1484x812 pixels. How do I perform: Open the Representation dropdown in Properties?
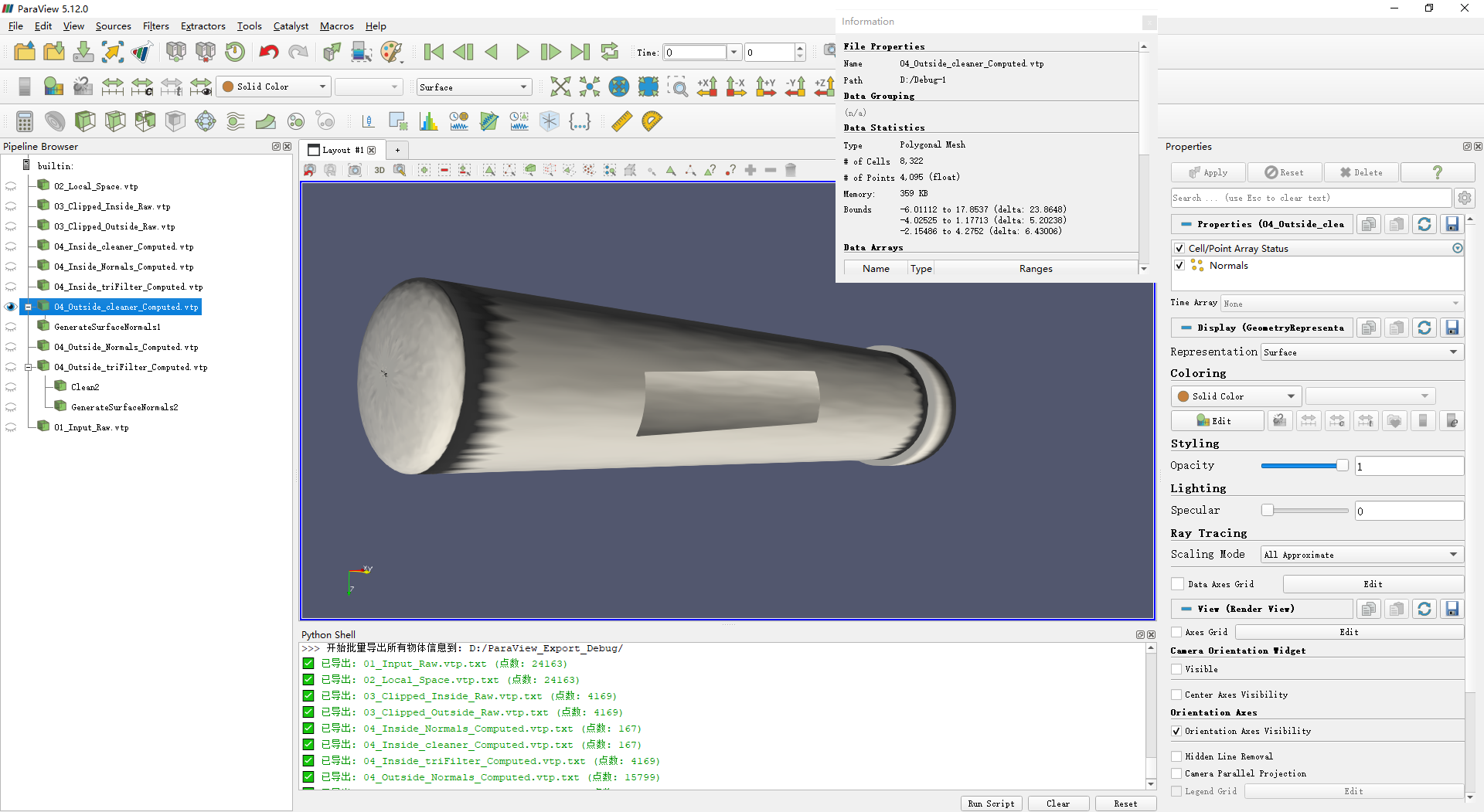(x=1361, y=352)
